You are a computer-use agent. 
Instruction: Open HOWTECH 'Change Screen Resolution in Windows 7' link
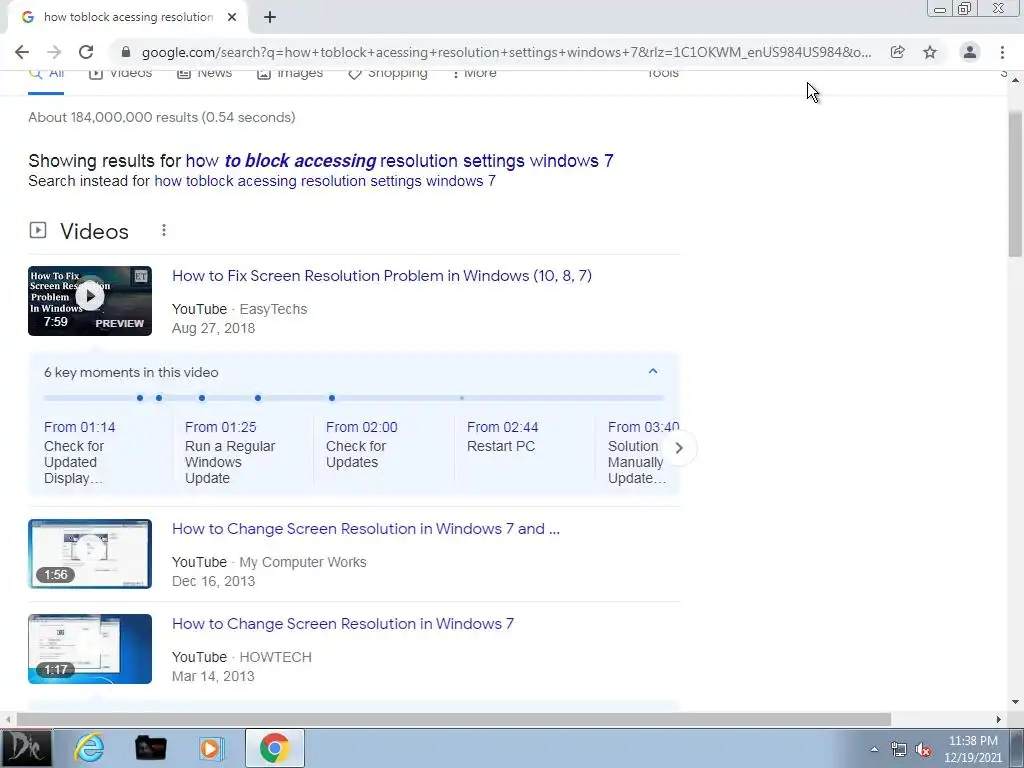[343, 624]
